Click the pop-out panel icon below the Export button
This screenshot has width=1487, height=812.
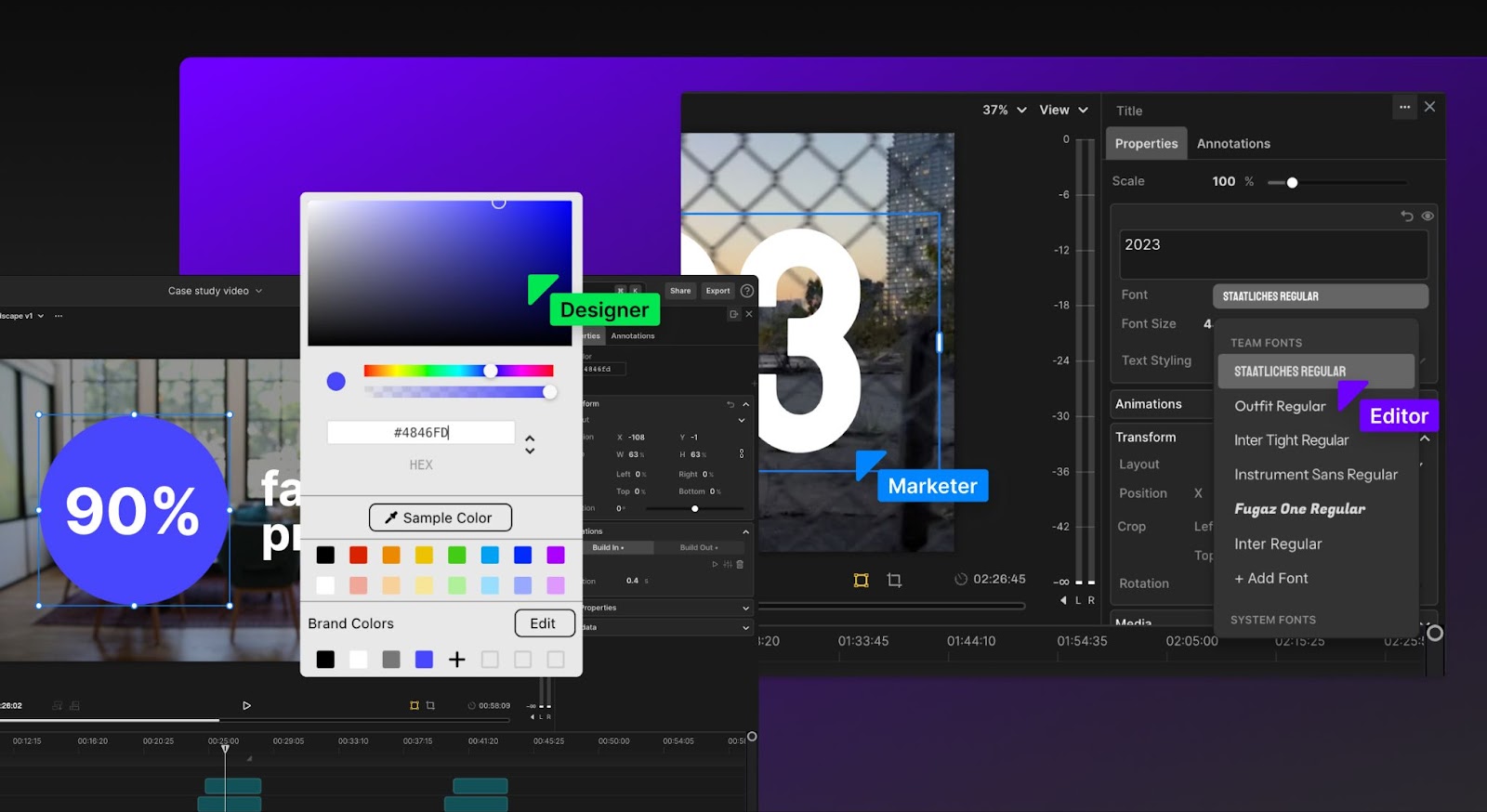click(733, 314)
